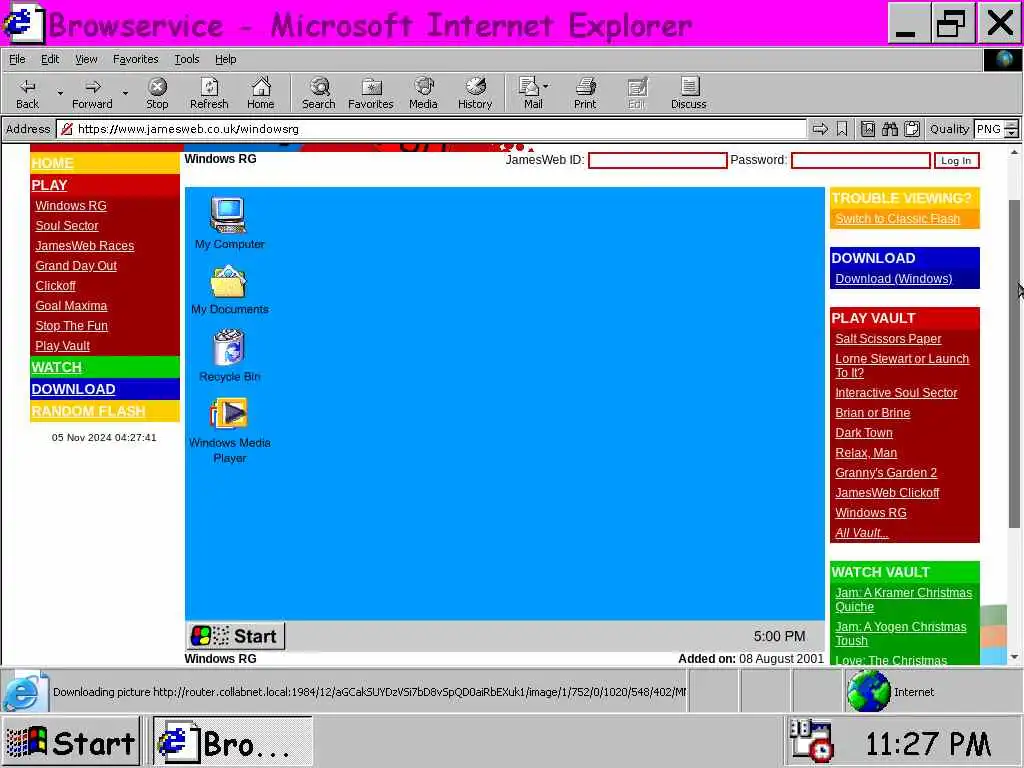Click the Print toolbar icon
Viewport: 1024px width, 768px height.
[x=585, y=93]
